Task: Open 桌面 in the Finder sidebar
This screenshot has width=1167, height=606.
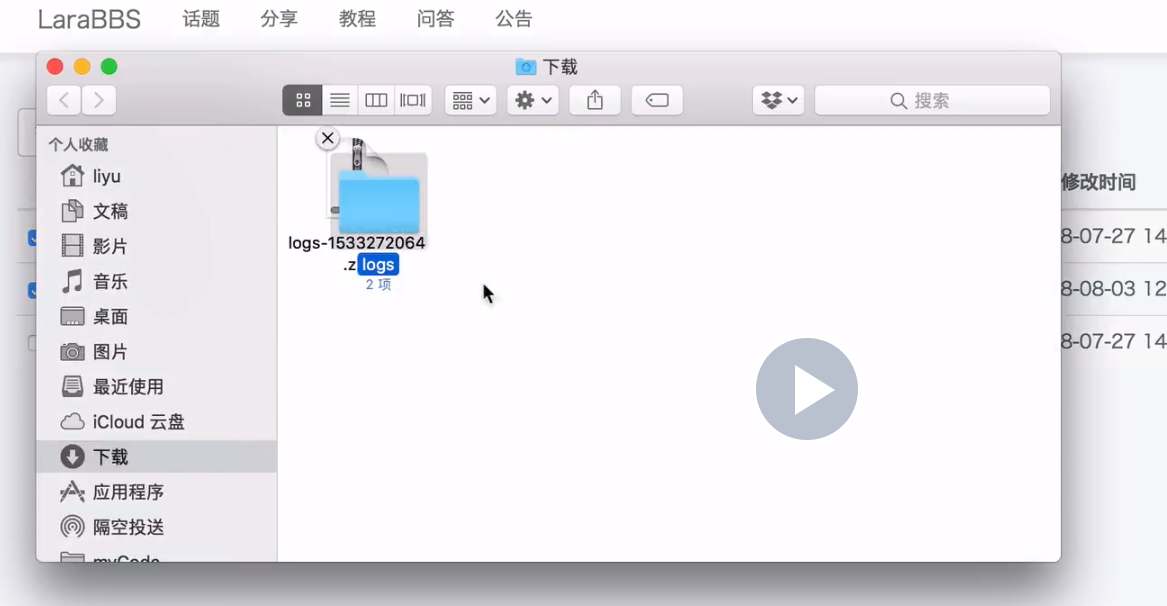Action: click(x=156, y=316)
